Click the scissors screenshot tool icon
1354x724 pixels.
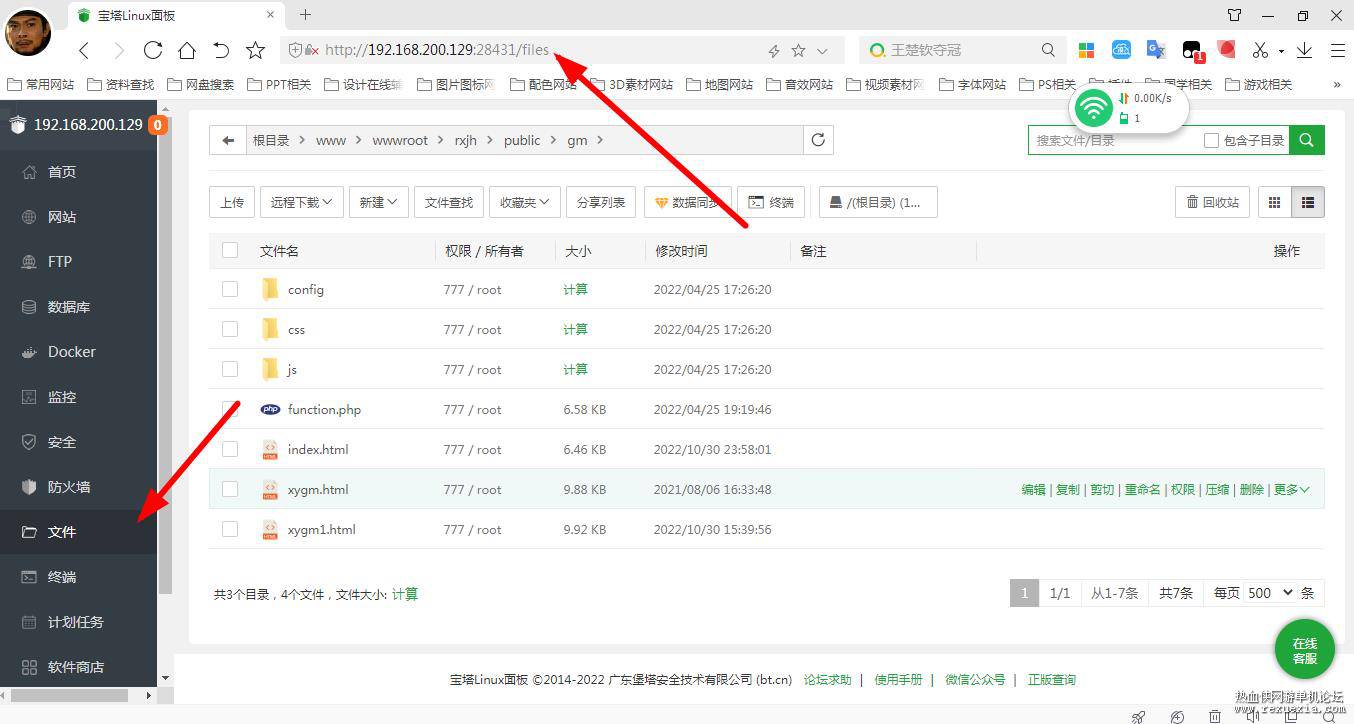[1259, 50]
